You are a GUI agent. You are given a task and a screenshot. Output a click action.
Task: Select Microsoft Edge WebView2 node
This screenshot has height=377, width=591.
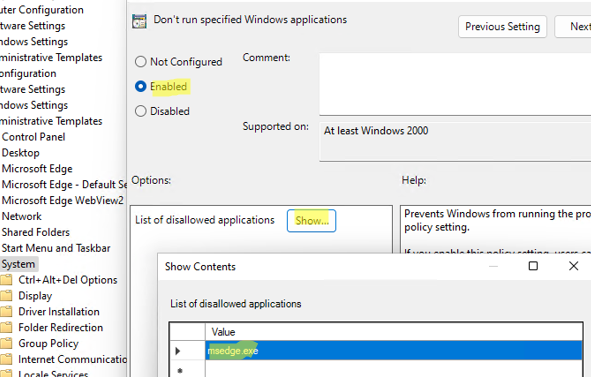pyautogui.click(x=63, y=200)
